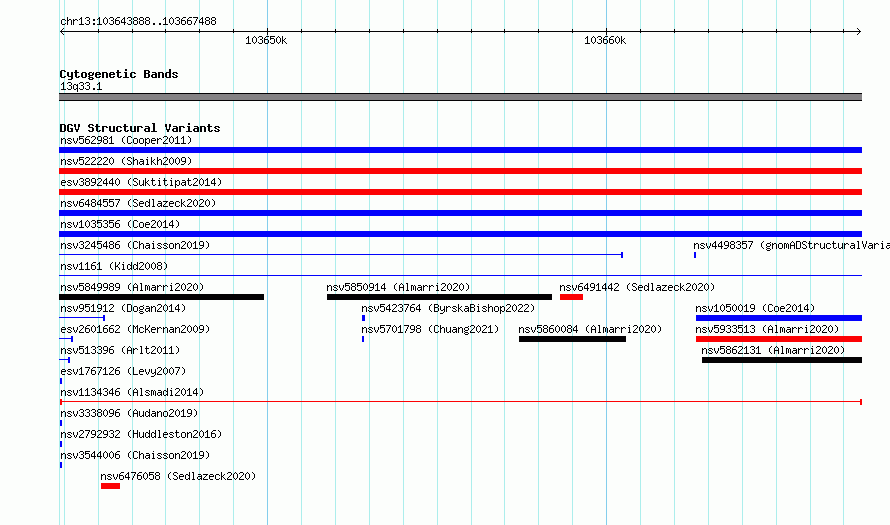Open nsv6476058 (Sedlazeck2020) label
The image size is (890, 525).
point(178,476)
